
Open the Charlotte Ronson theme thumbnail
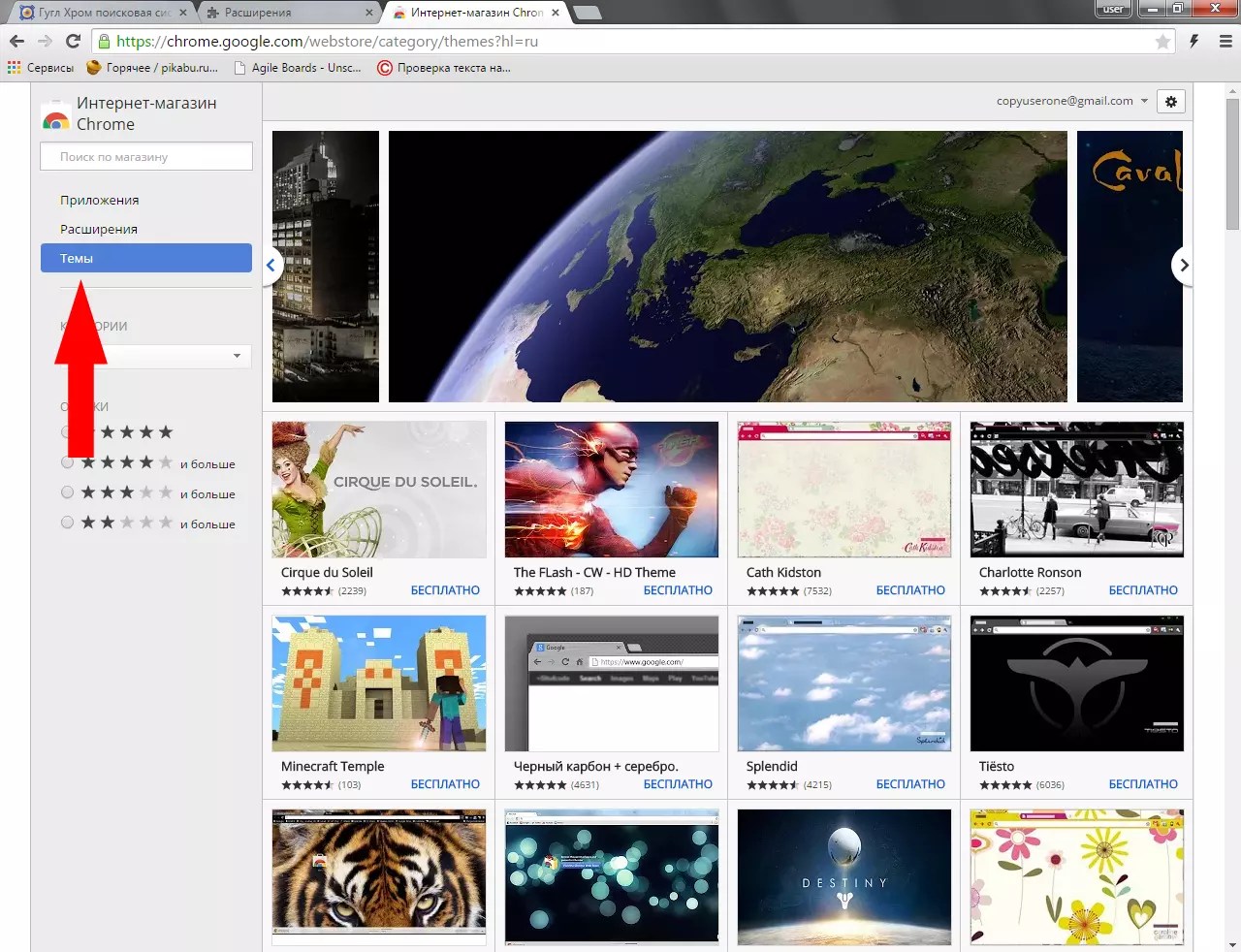click(x=1077, y=490)
